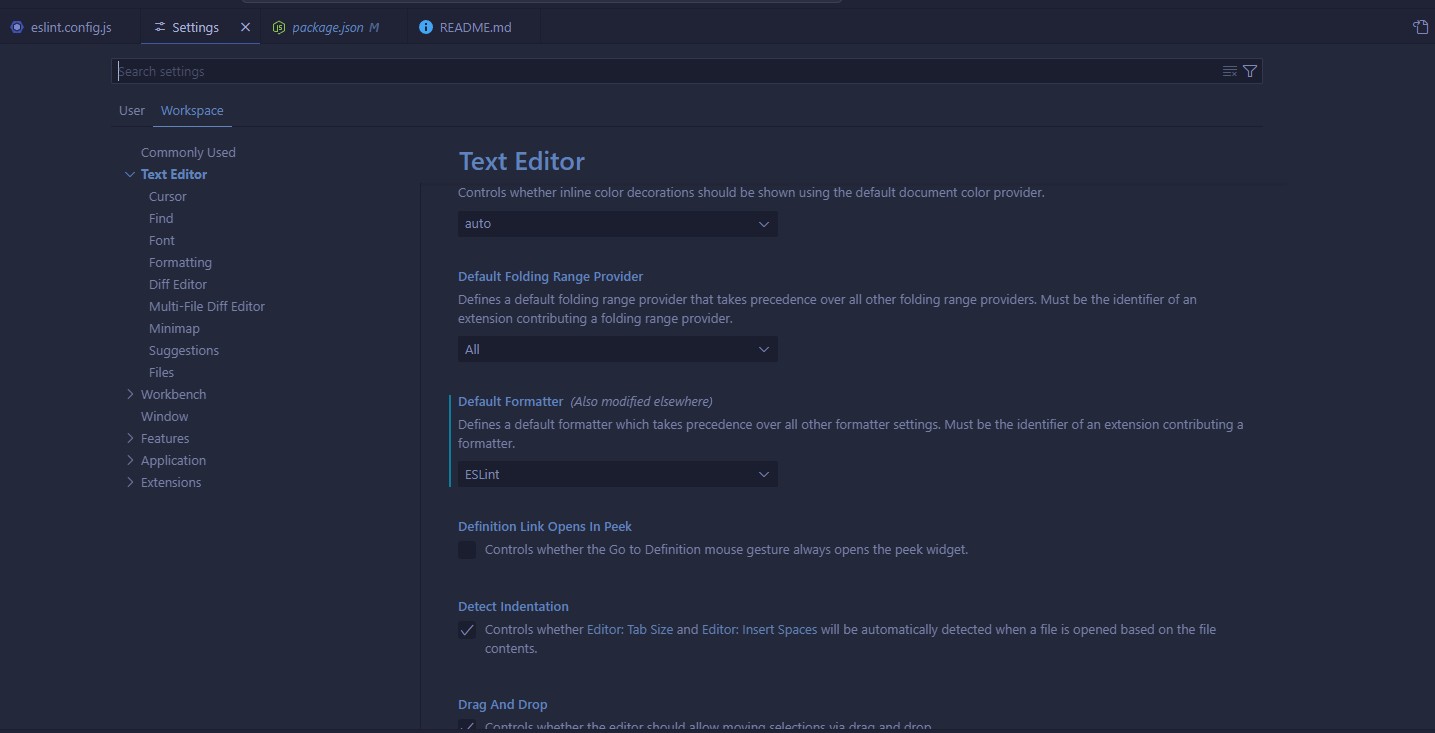Collapse the Text Editor tree section
1435x733 pixels.
[130, 174]
